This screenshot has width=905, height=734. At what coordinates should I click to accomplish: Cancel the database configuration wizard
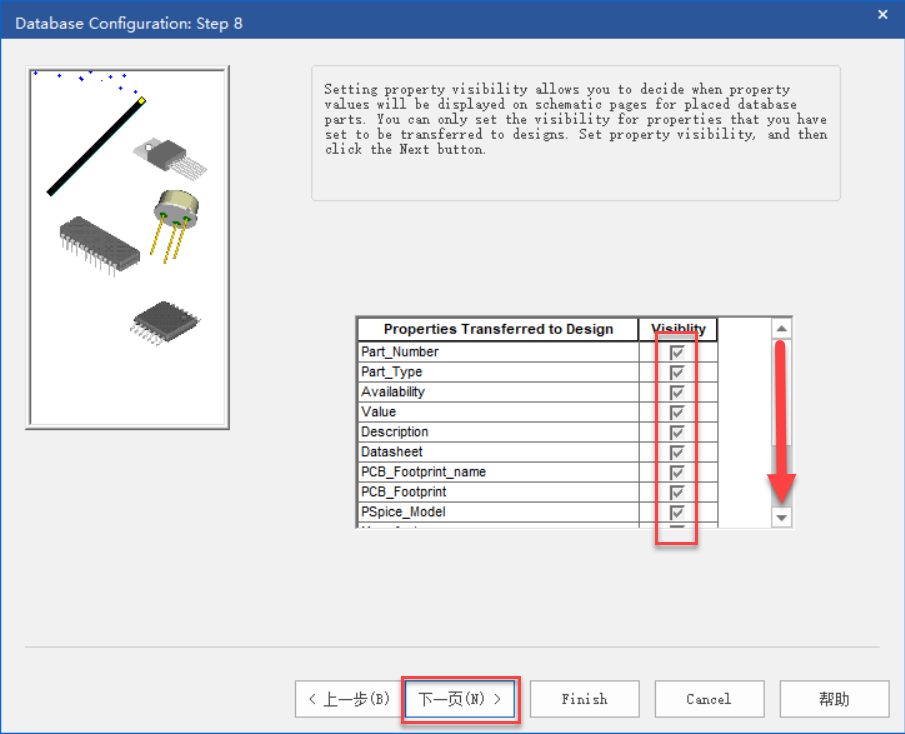[x=709, y=699]
